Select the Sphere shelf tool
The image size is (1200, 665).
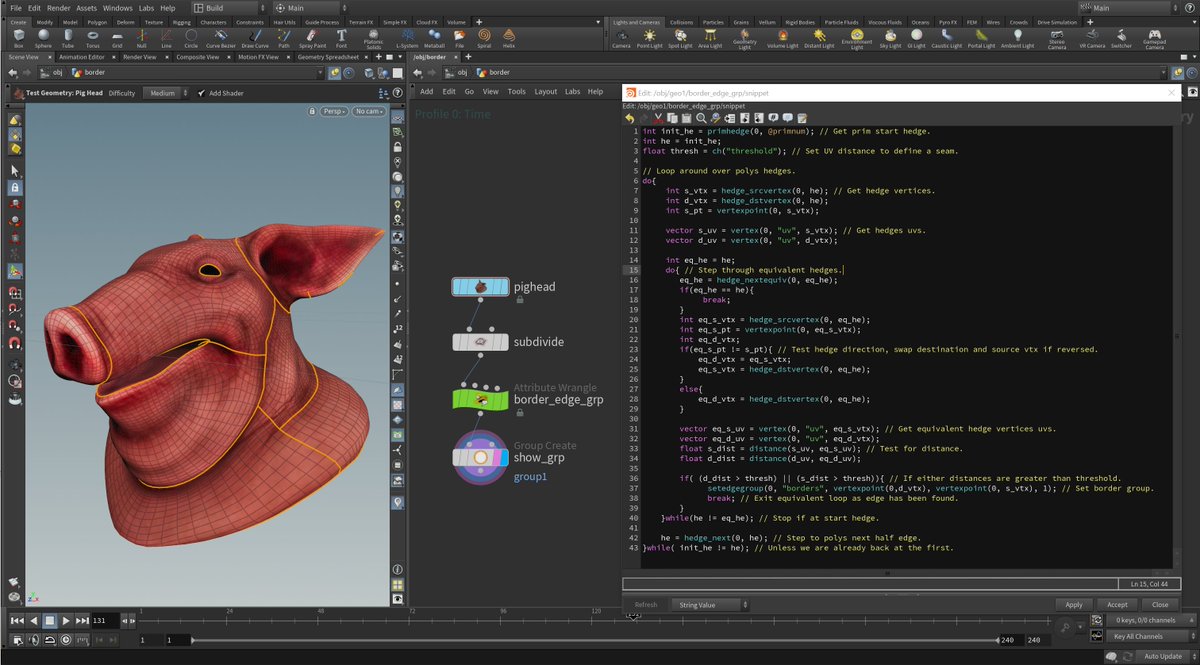click(x=43, y=38)
